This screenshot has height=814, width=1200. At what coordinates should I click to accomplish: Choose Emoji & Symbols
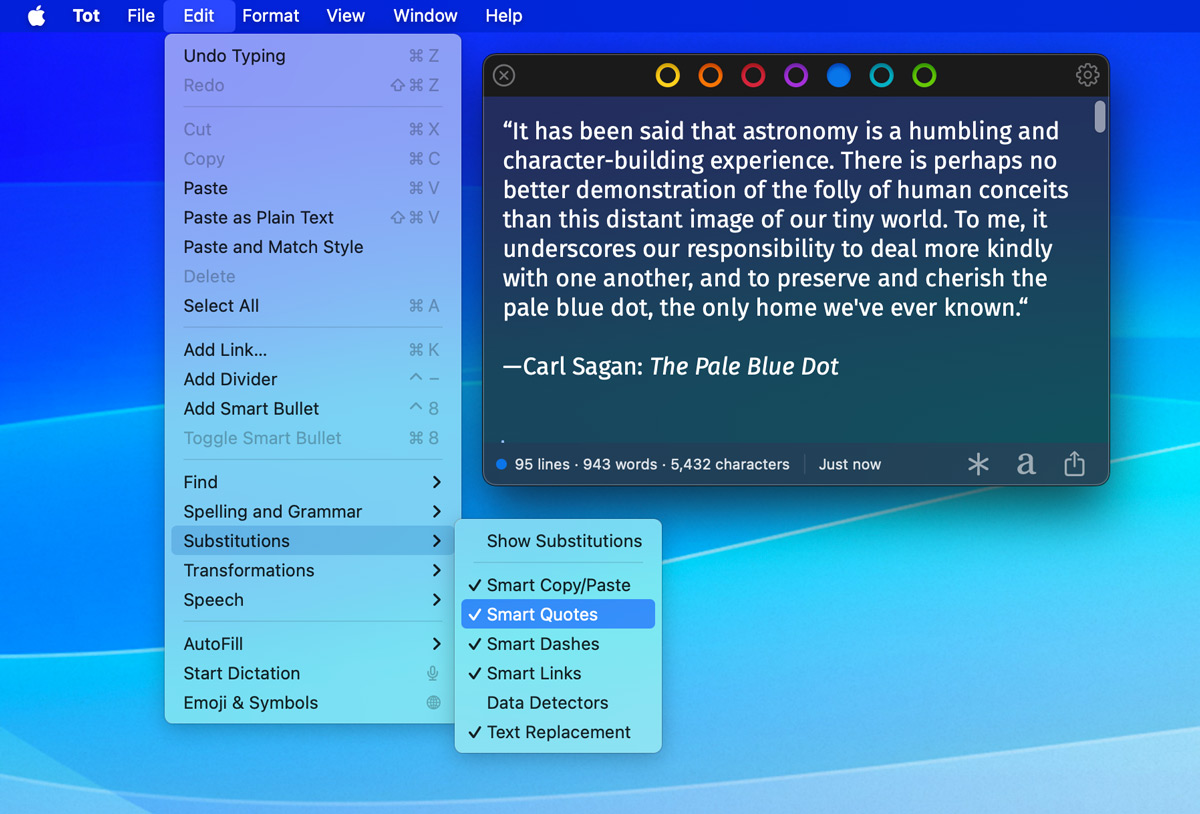click(312, 703)
